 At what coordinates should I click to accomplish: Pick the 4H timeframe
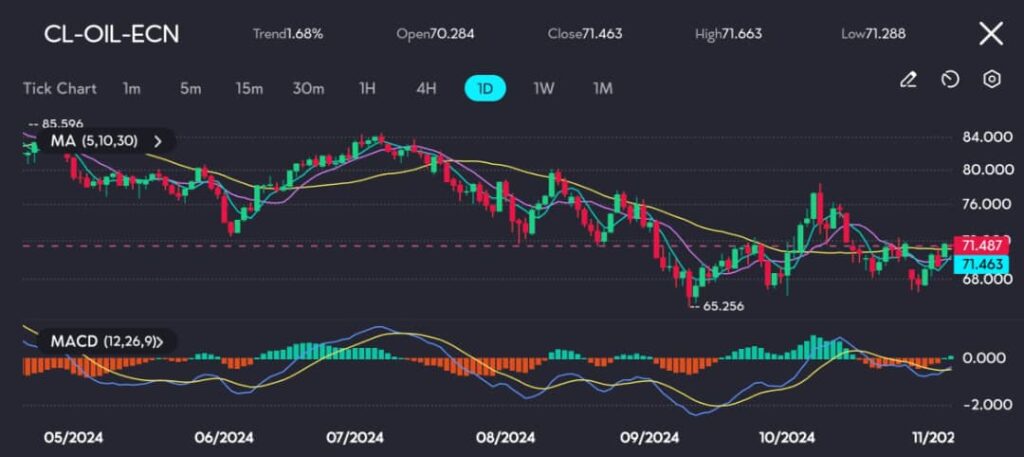tap(426, 88)
